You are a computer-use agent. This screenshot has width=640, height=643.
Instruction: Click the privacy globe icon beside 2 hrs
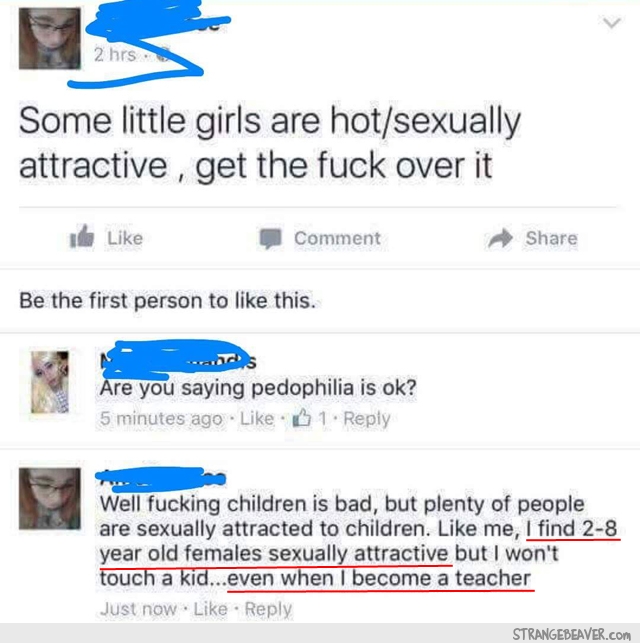(x=164, y=55)
